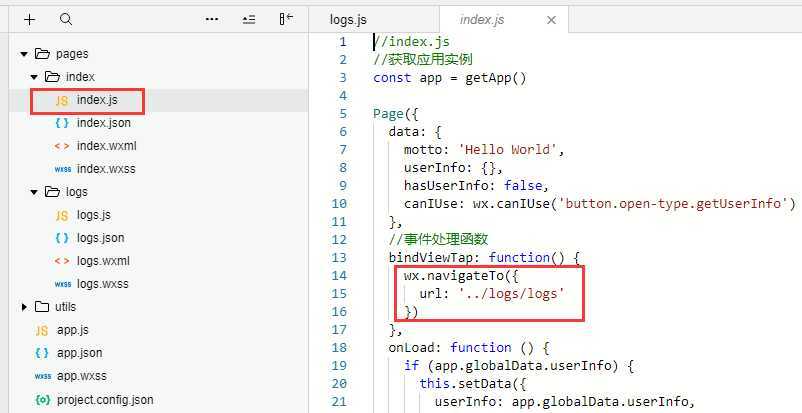
Task: Click the open folder icon beside the logs folder
Action: [x=52, y=192]
